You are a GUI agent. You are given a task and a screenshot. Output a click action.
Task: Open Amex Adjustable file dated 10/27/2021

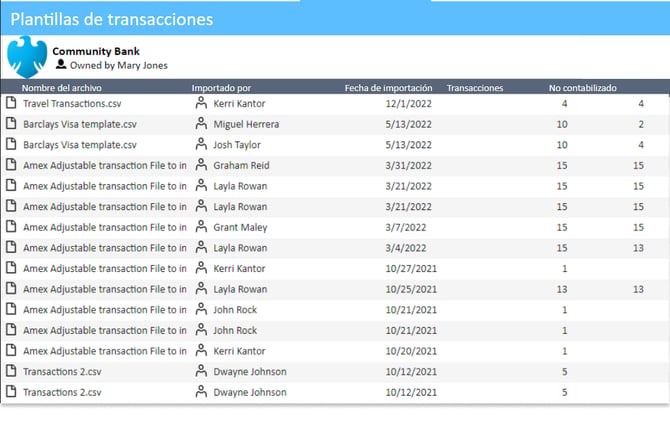tap(105, 268)
